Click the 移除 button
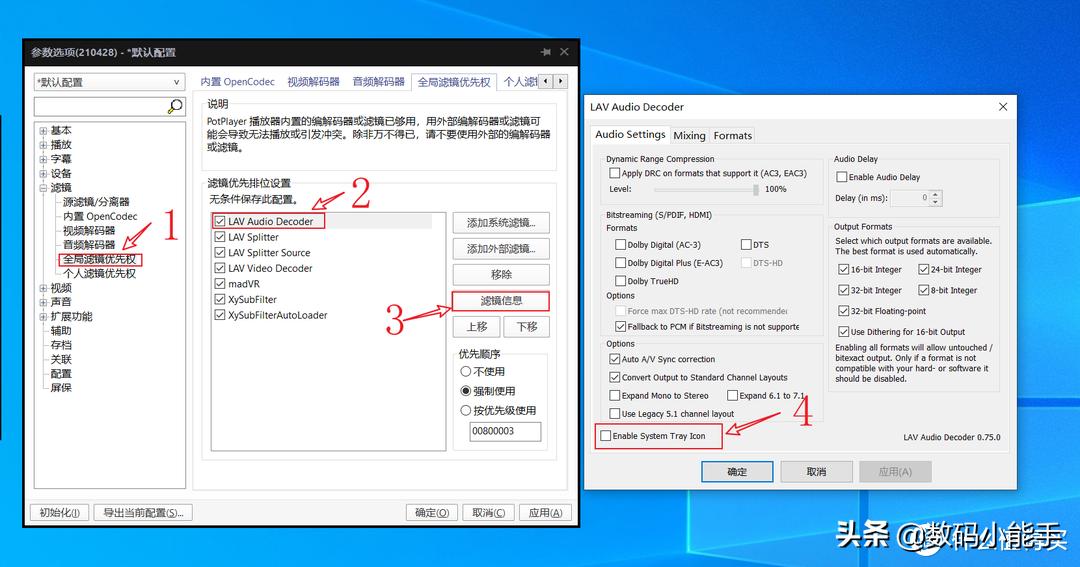 point(501,274)
